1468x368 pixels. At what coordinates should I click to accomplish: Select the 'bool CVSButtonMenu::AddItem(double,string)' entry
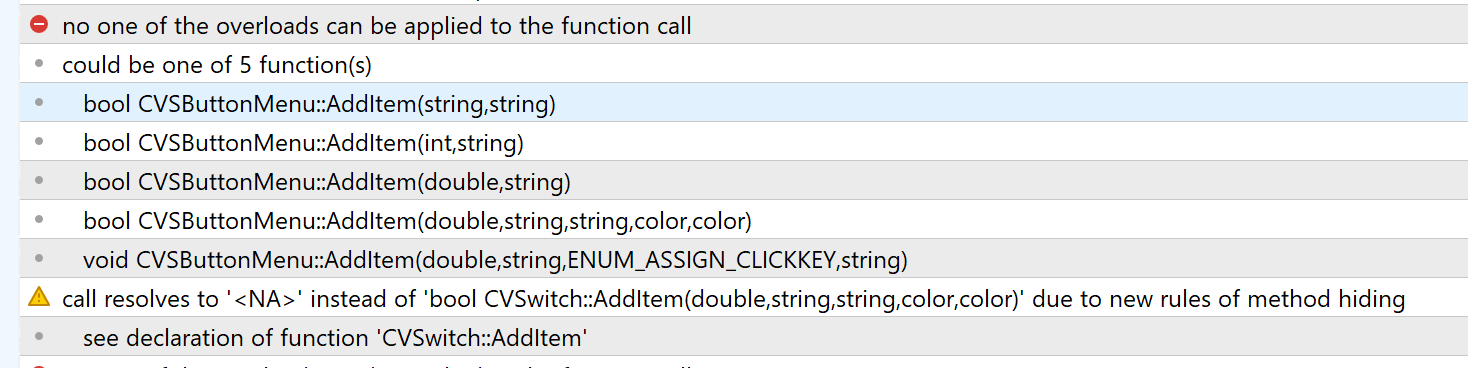point(744,182)
